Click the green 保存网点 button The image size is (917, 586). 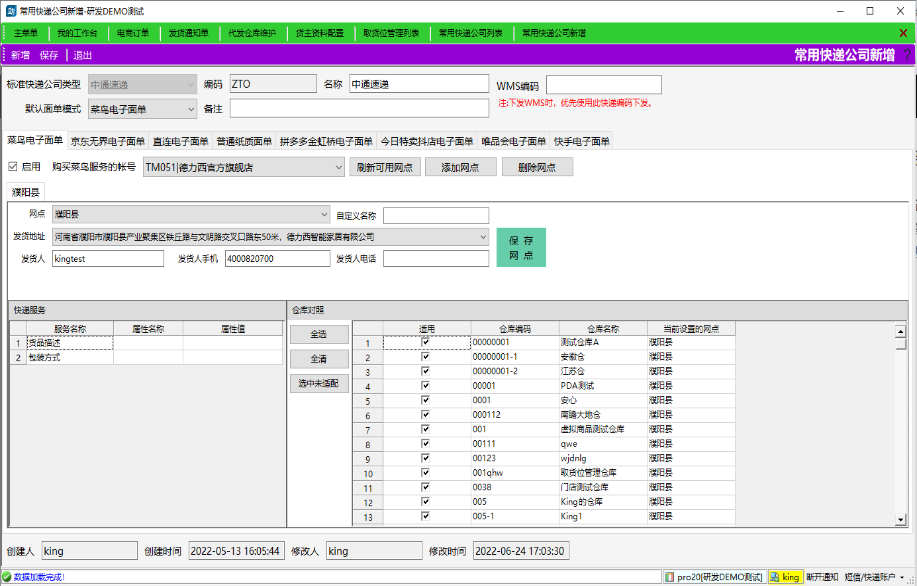520,247
